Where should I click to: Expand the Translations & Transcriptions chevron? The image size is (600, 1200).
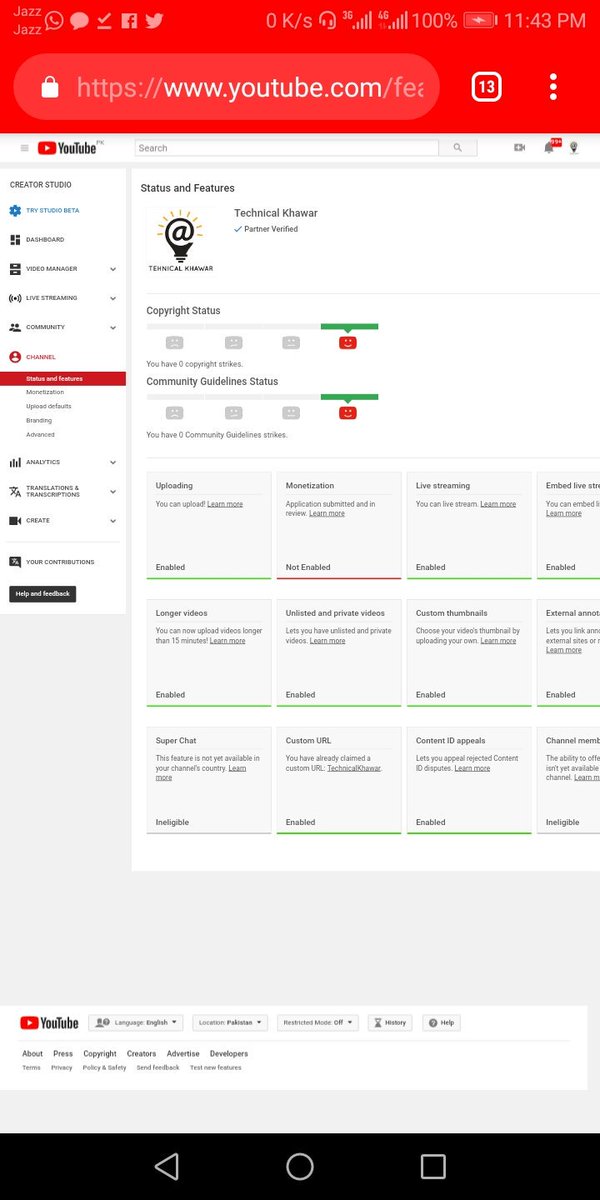tap(113, 491)
